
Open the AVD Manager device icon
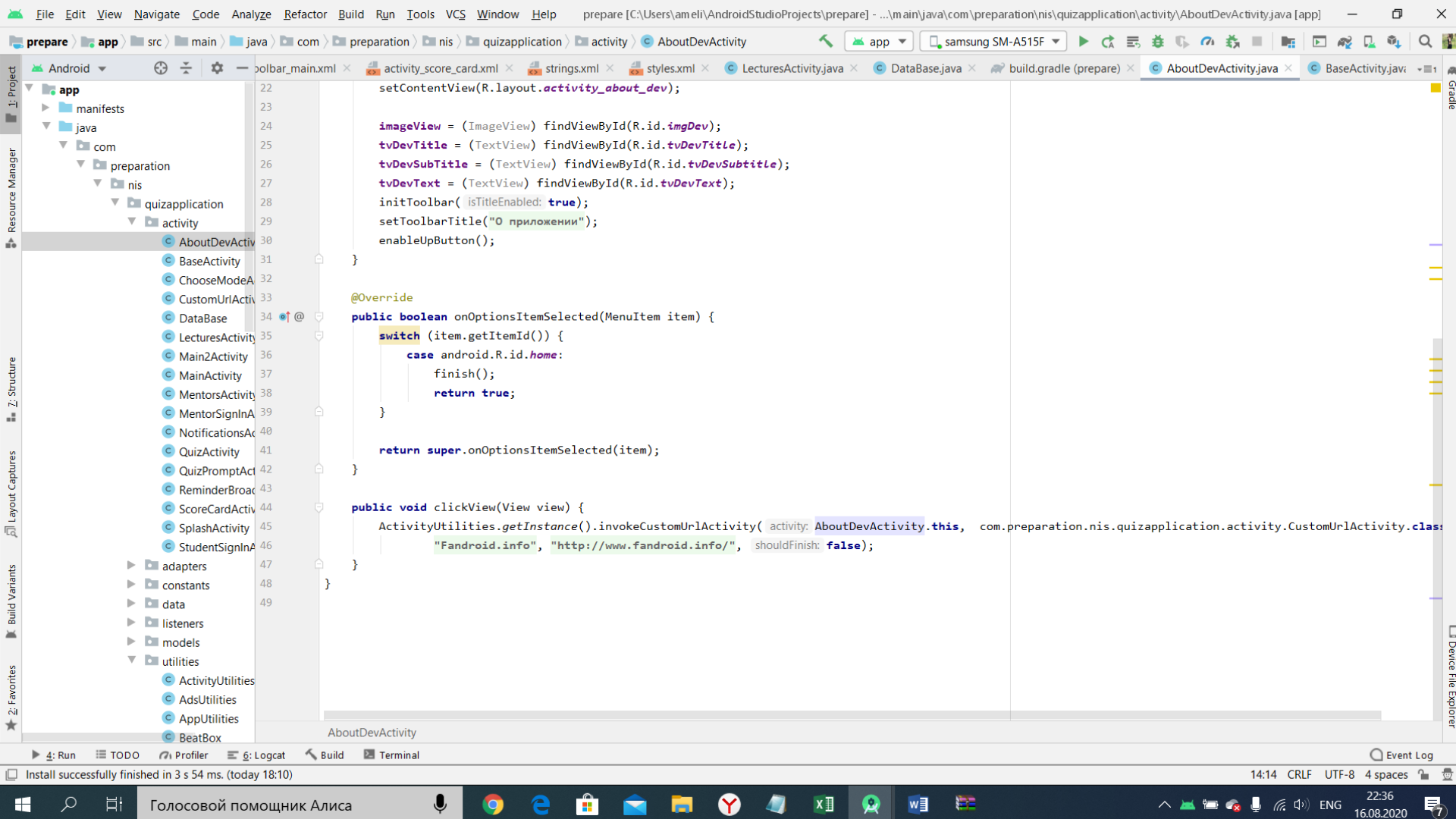pos(1370,42)
